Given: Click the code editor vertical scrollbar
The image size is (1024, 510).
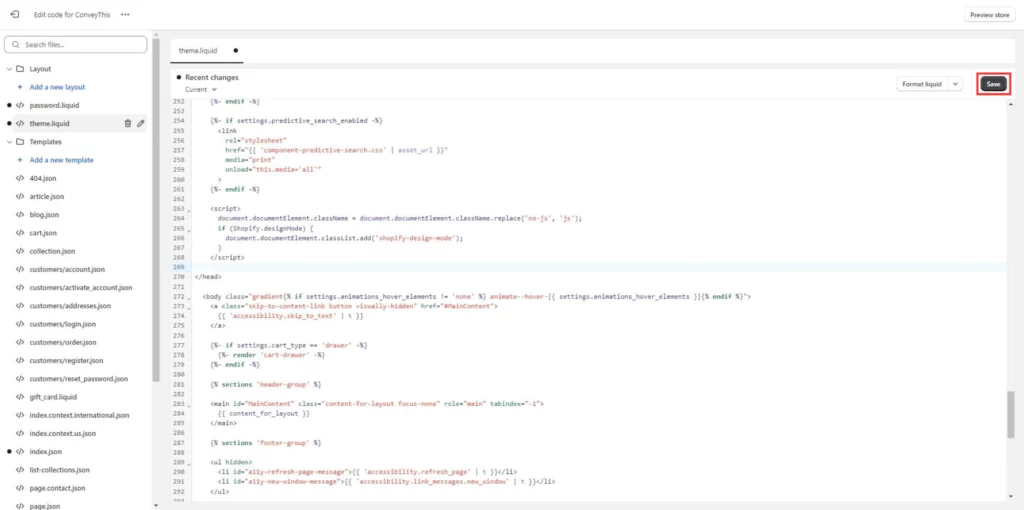Looking at the screenshot, I should 1010,414.
